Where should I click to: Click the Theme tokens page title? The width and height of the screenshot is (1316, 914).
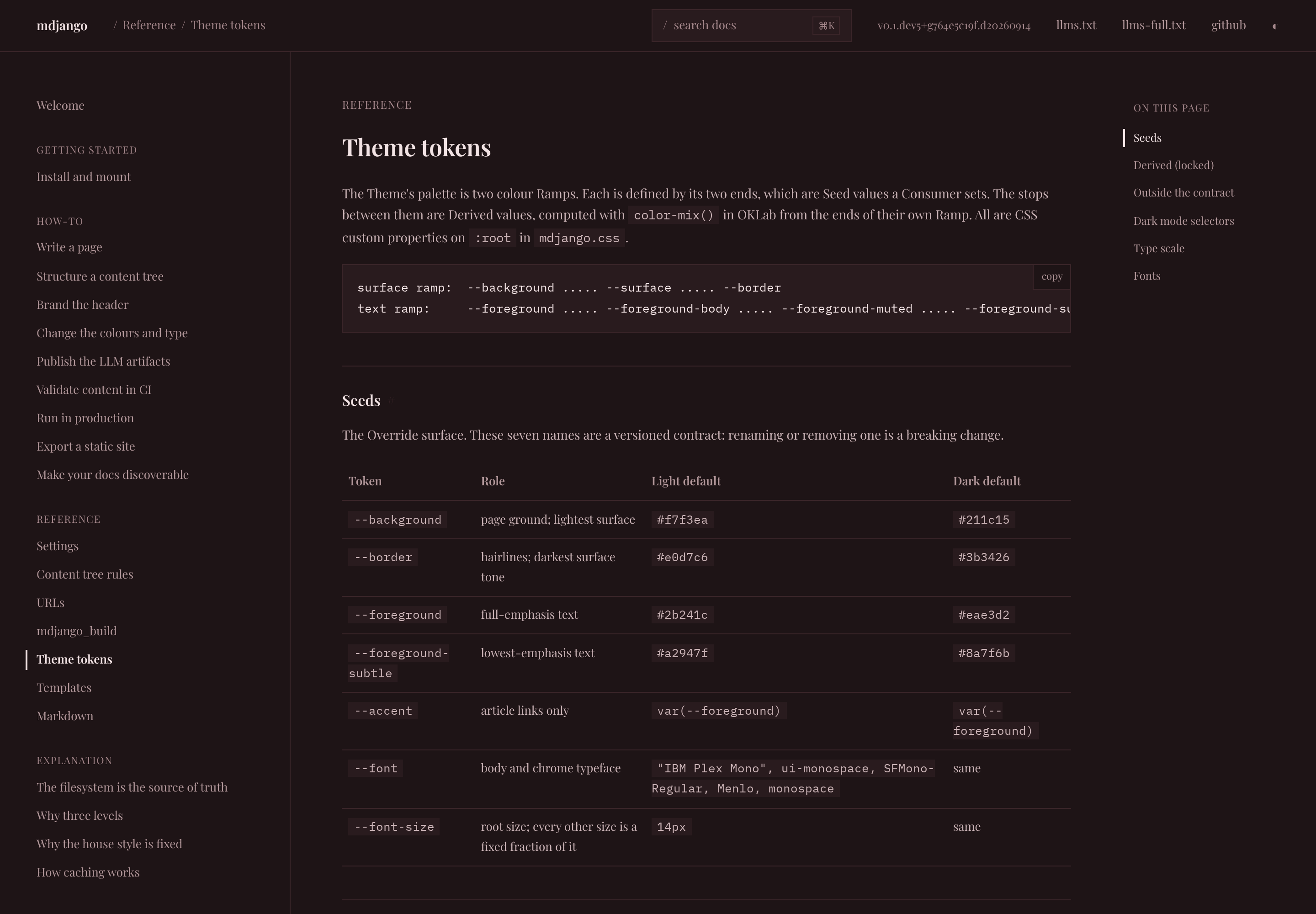tap(416, 148)
